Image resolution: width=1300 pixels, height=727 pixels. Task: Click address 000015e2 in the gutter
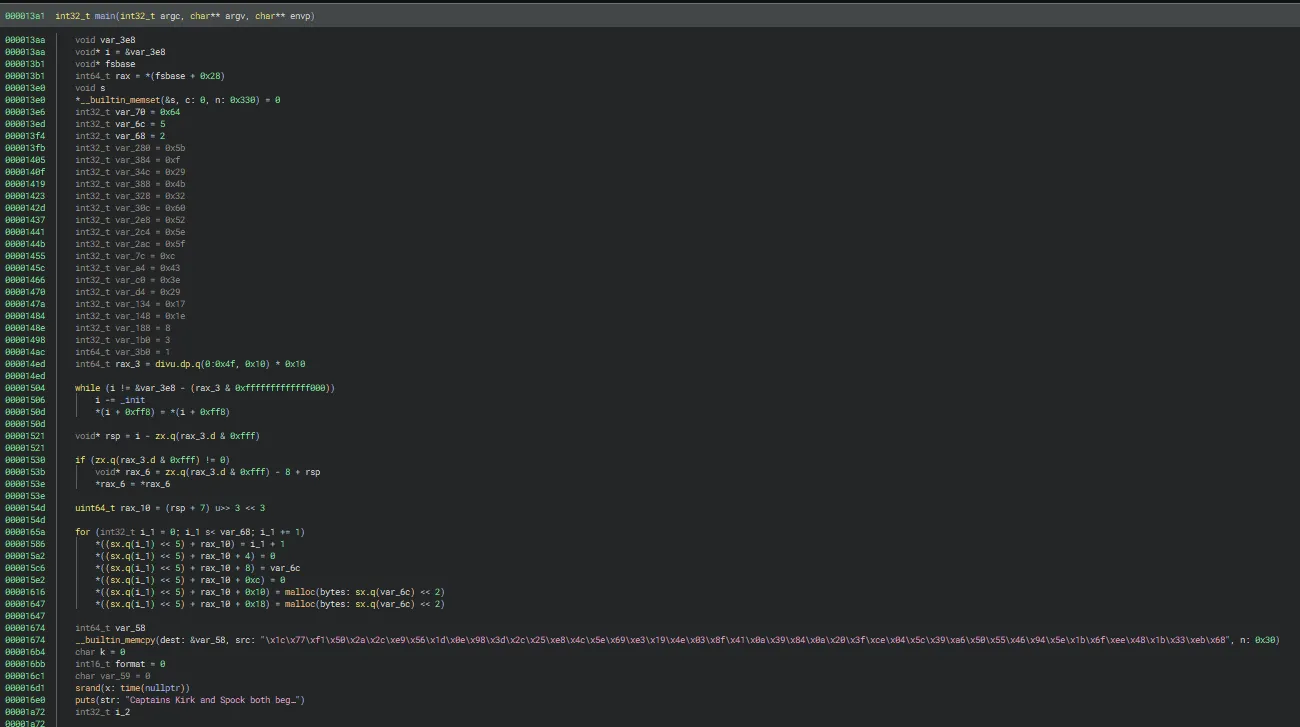click(25, 580)
